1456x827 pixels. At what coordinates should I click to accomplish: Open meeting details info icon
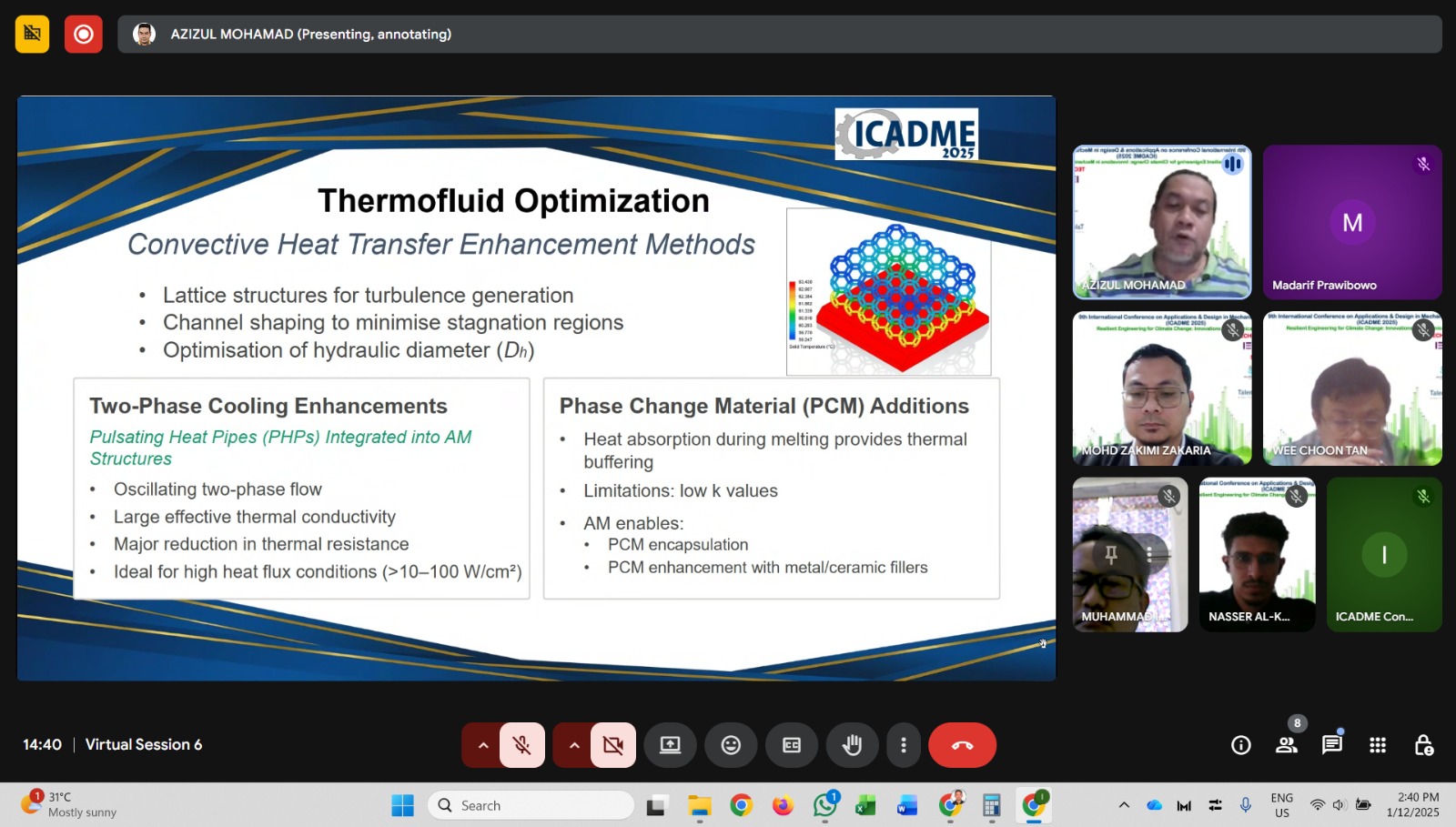point(1240,745)
